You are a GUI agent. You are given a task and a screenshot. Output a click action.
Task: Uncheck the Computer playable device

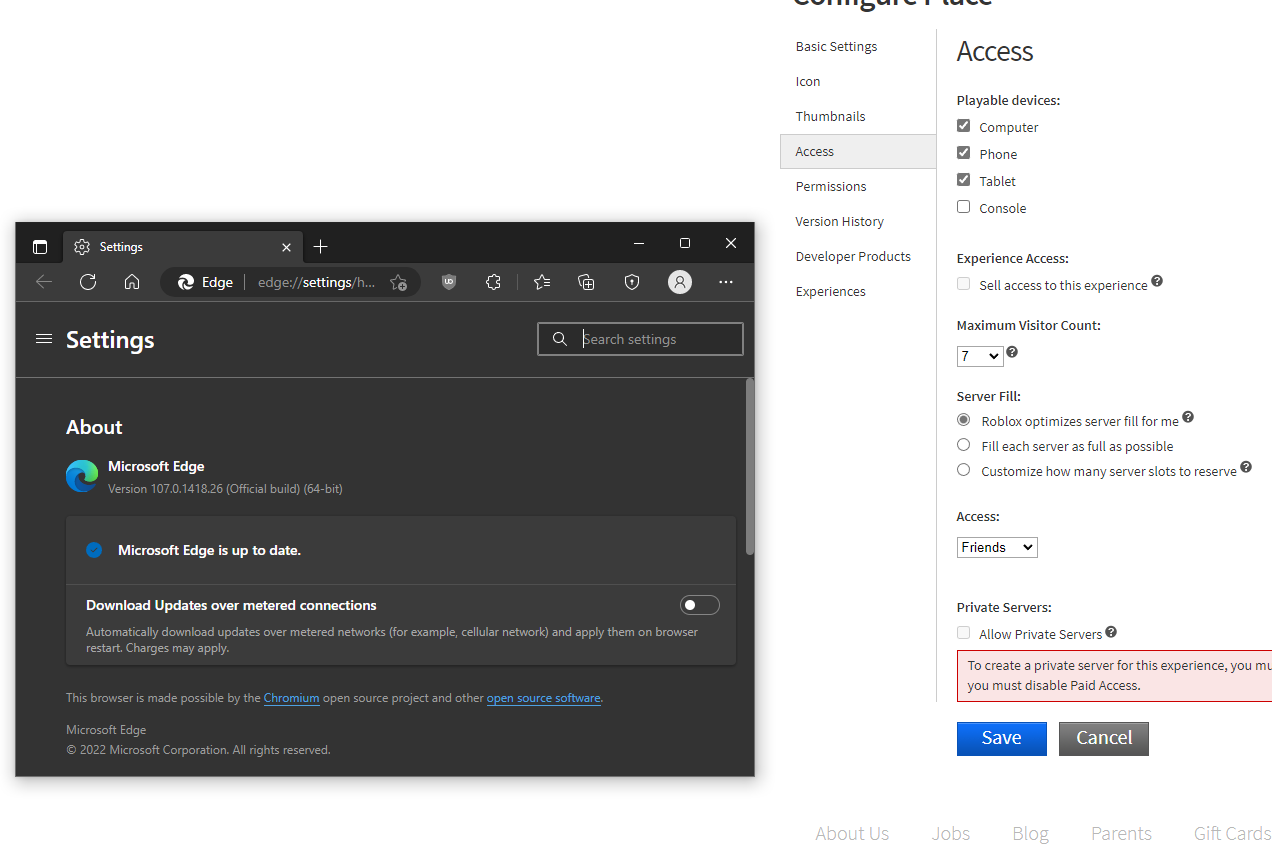[964, 126]
